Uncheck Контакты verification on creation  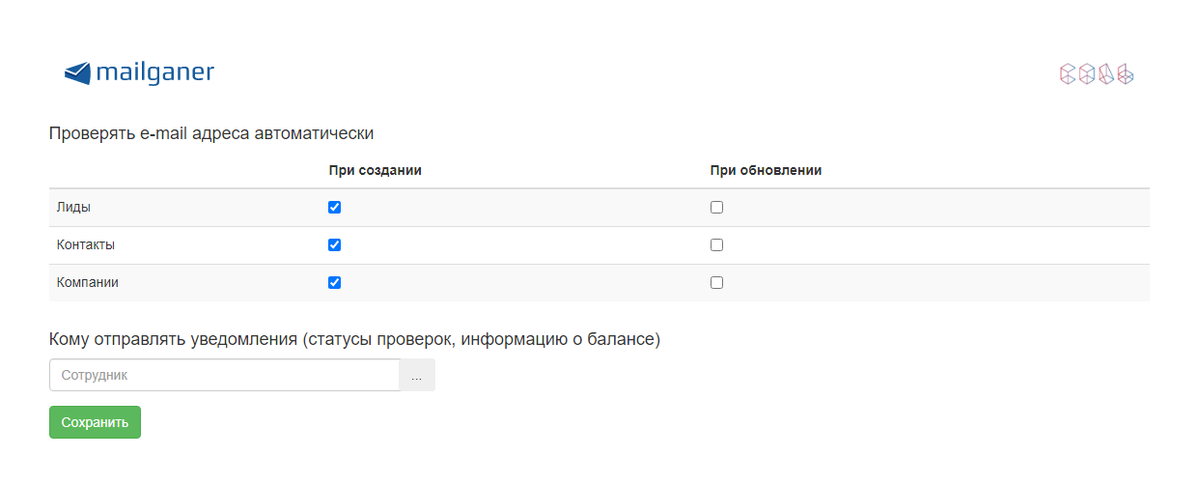coord(335,245)
